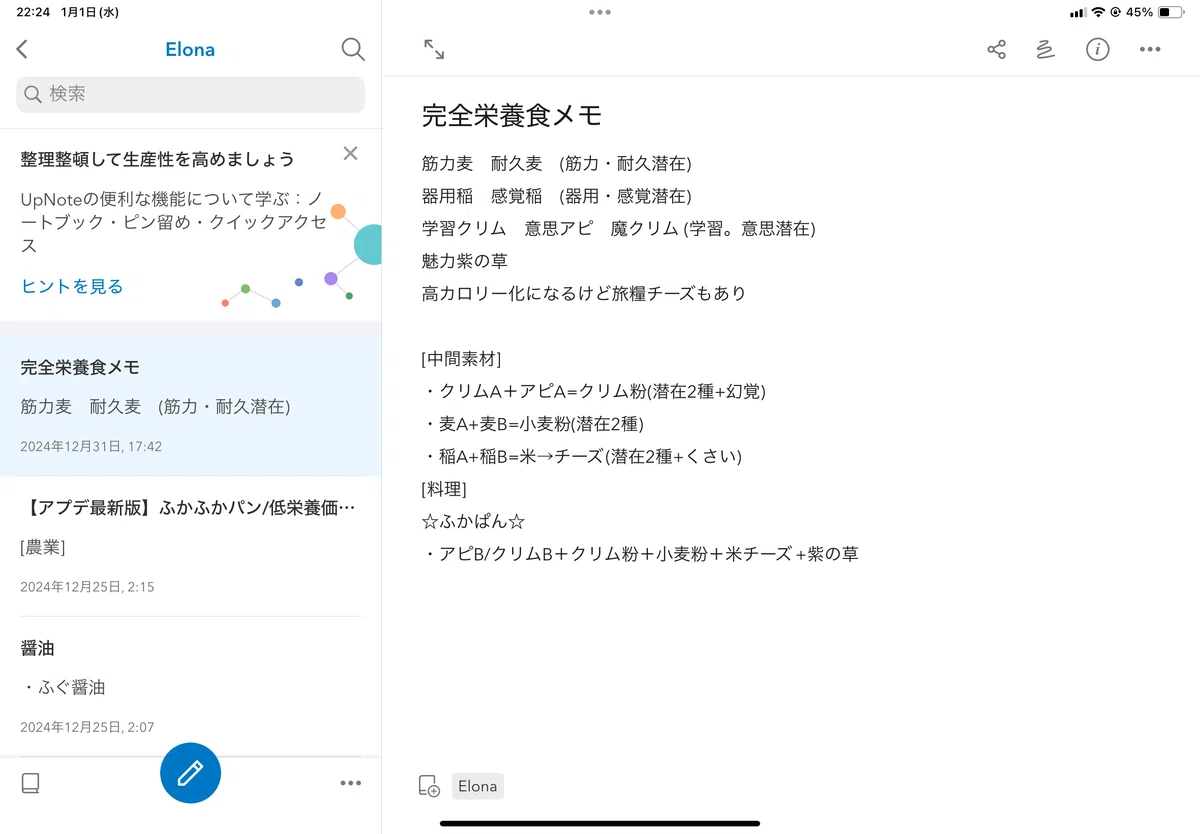Open the editor more options menu
Image resolution: width=1200 pixels, height=834 pixels.
(x=1150, y=49)
